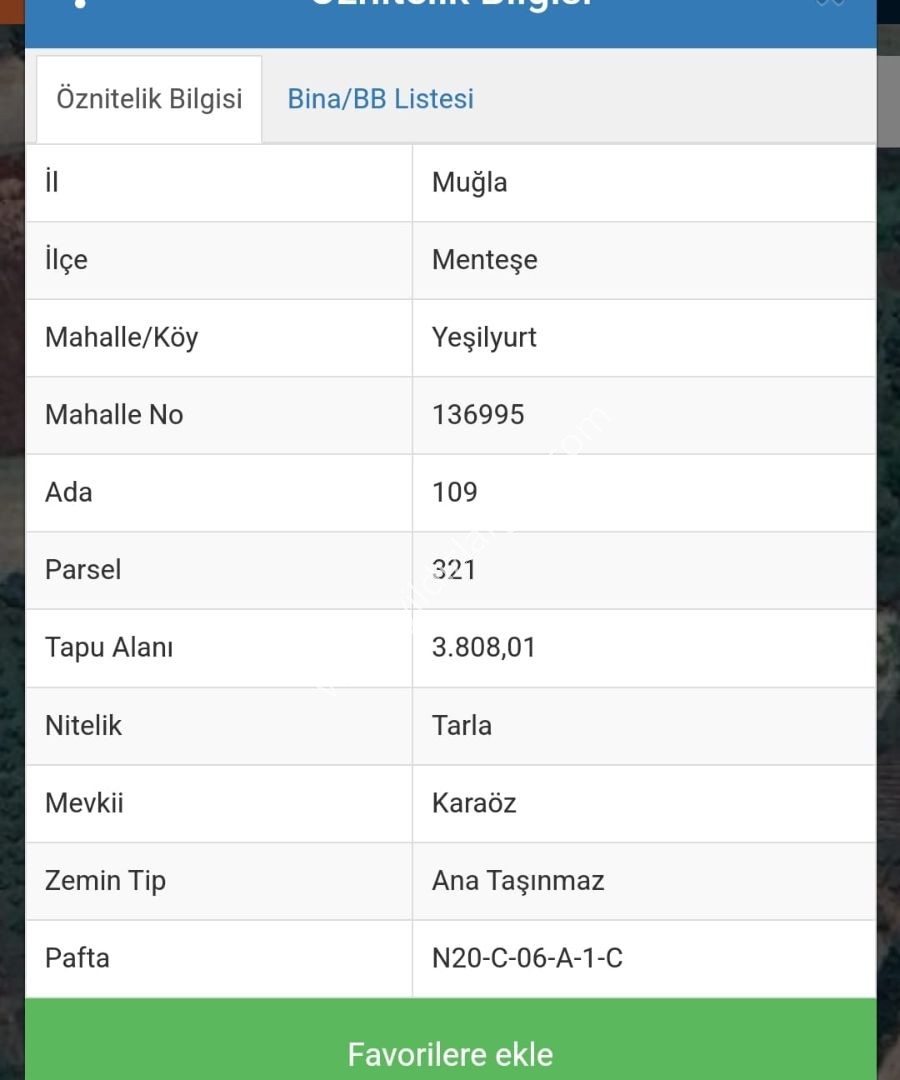The width and height of the screenshot is (900, 1080).
Task: Click the Pafta value N20-C-06-A-1-C
Action: point(527,958)
